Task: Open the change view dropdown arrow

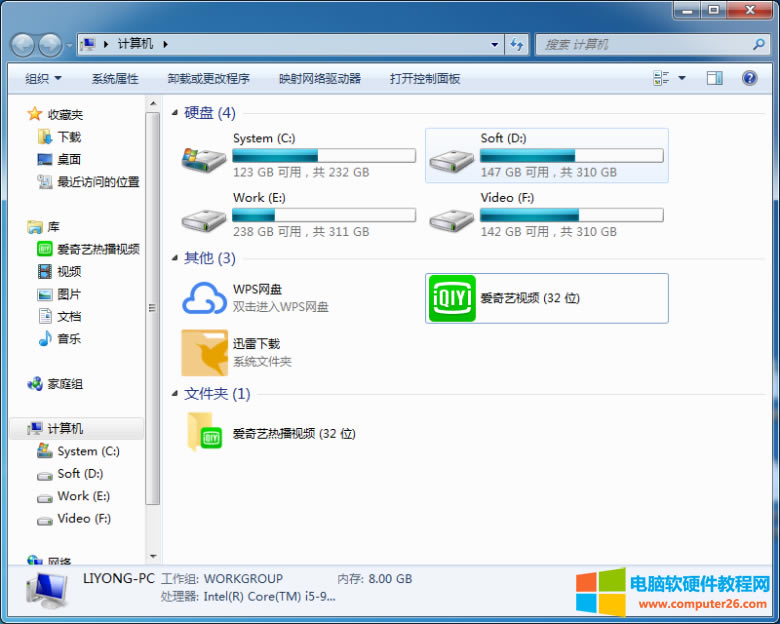Action: (x=682, y=78)
